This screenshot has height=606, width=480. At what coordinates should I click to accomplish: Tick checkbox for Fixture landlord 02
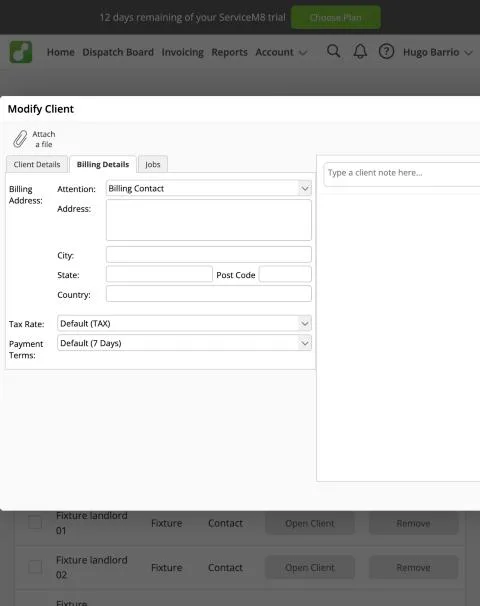coord(35,567)
